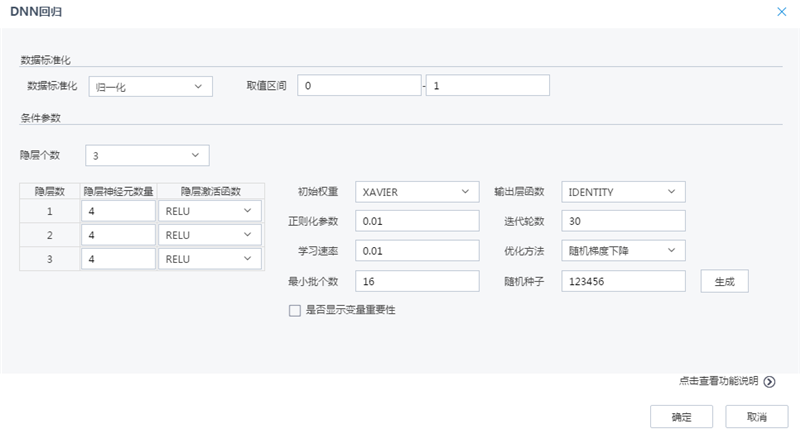Image resolution: width=800 pixels, height=433 pixels.
Task: Open the 优化方法 随机梯度下降 dropdown
Action: point(623,250)
